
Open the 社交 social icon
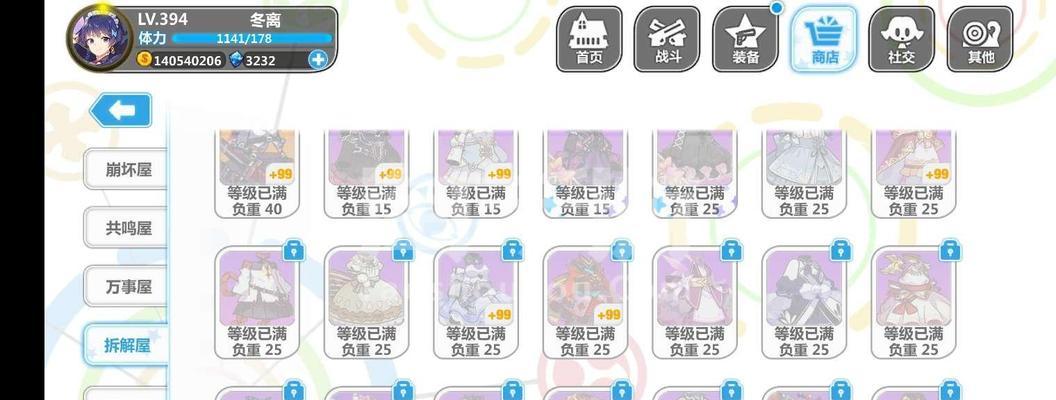point(901,39)
